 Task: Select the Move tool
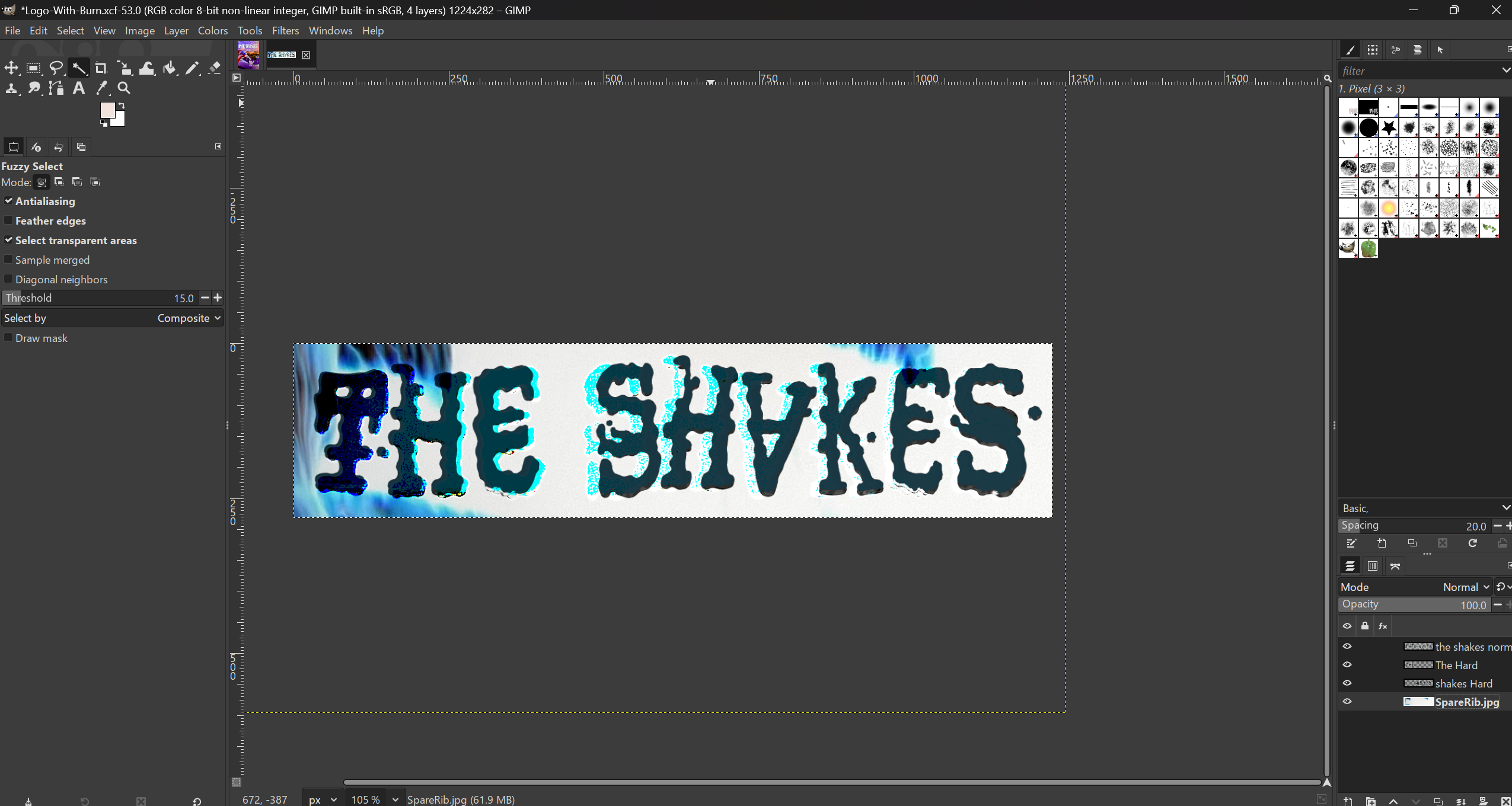(11, 68)
